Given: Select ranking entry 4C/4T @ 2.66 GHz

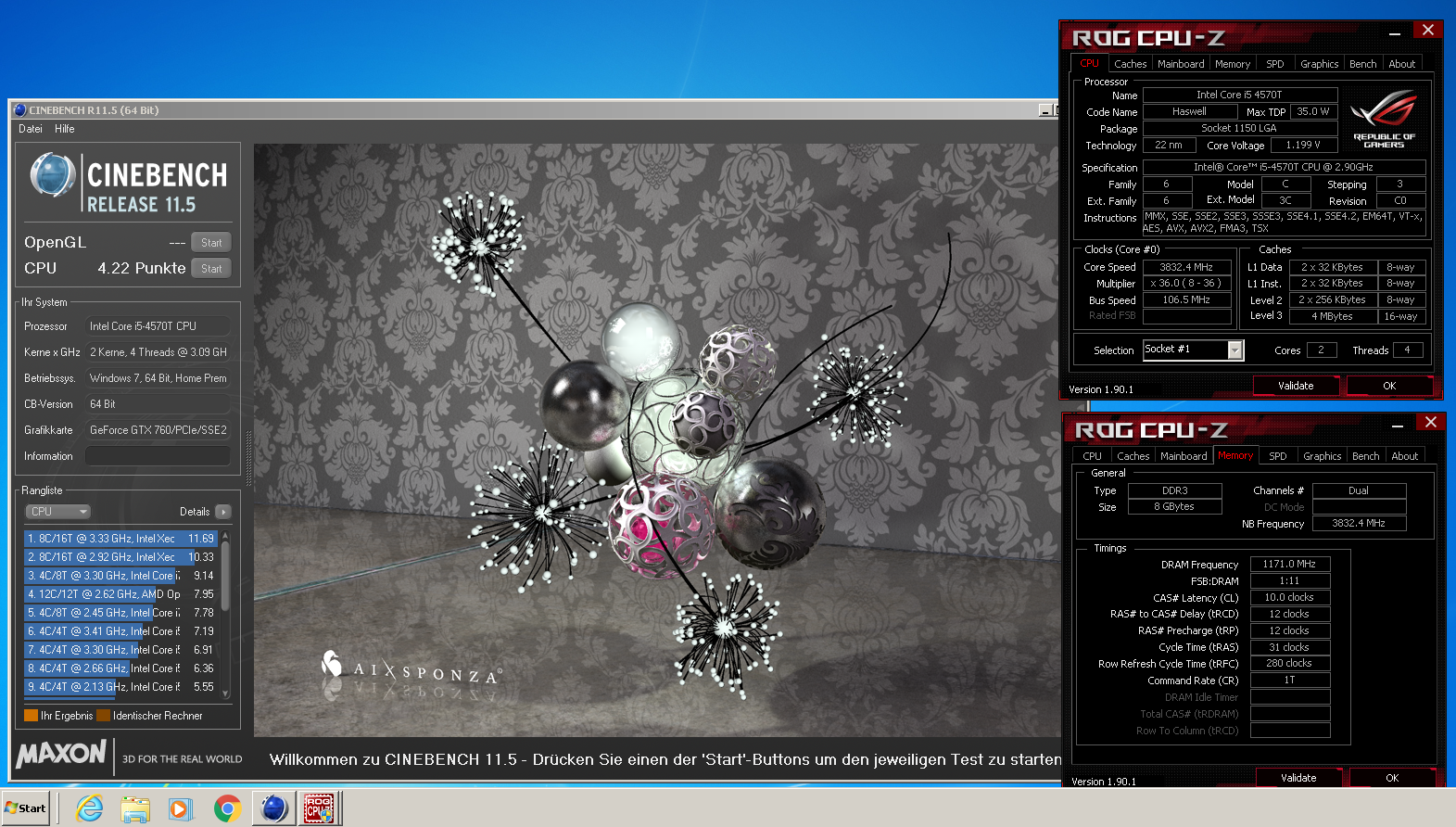Looking at the screenshot, I should point(120,668).
